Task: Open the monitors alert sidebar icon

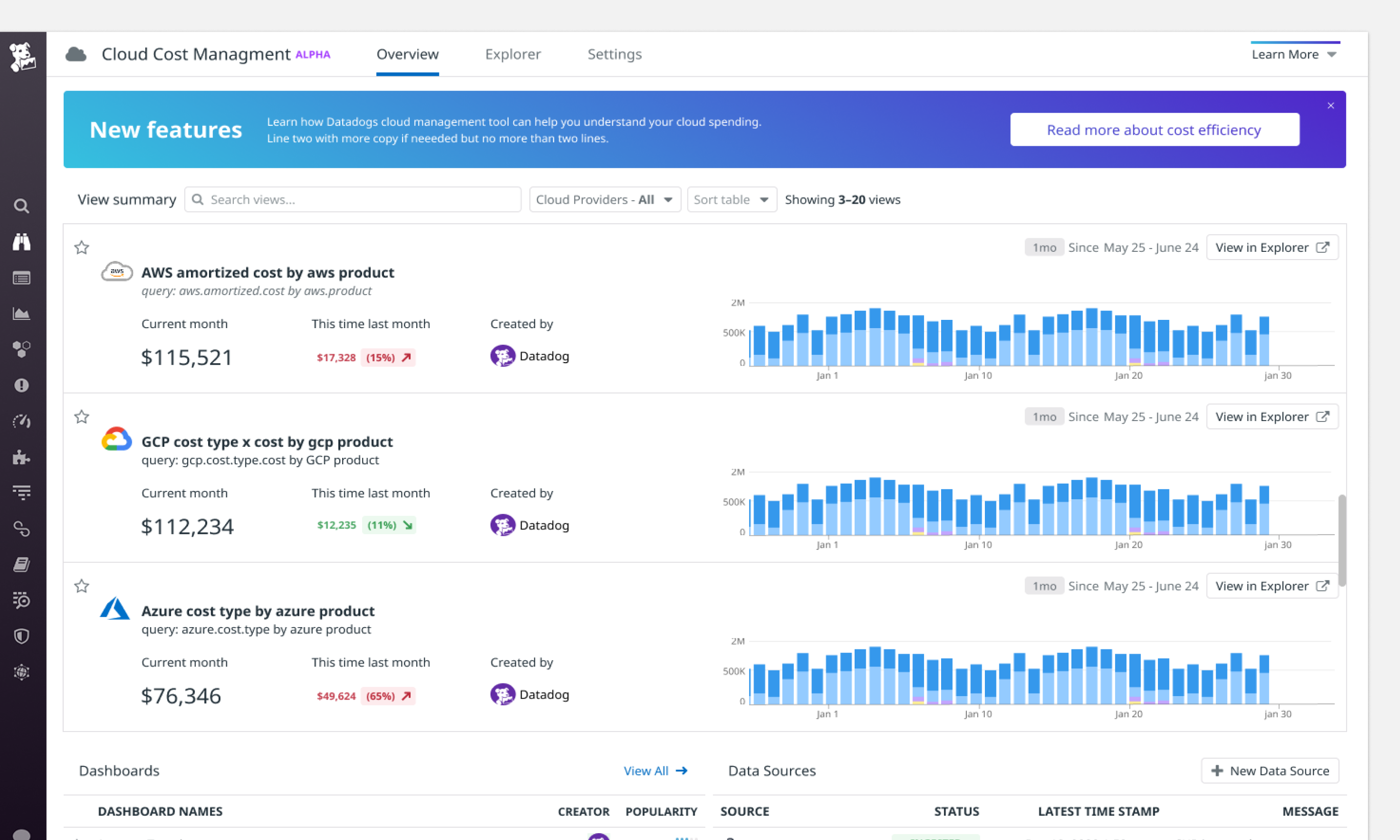Action: [x=21, y=385]
